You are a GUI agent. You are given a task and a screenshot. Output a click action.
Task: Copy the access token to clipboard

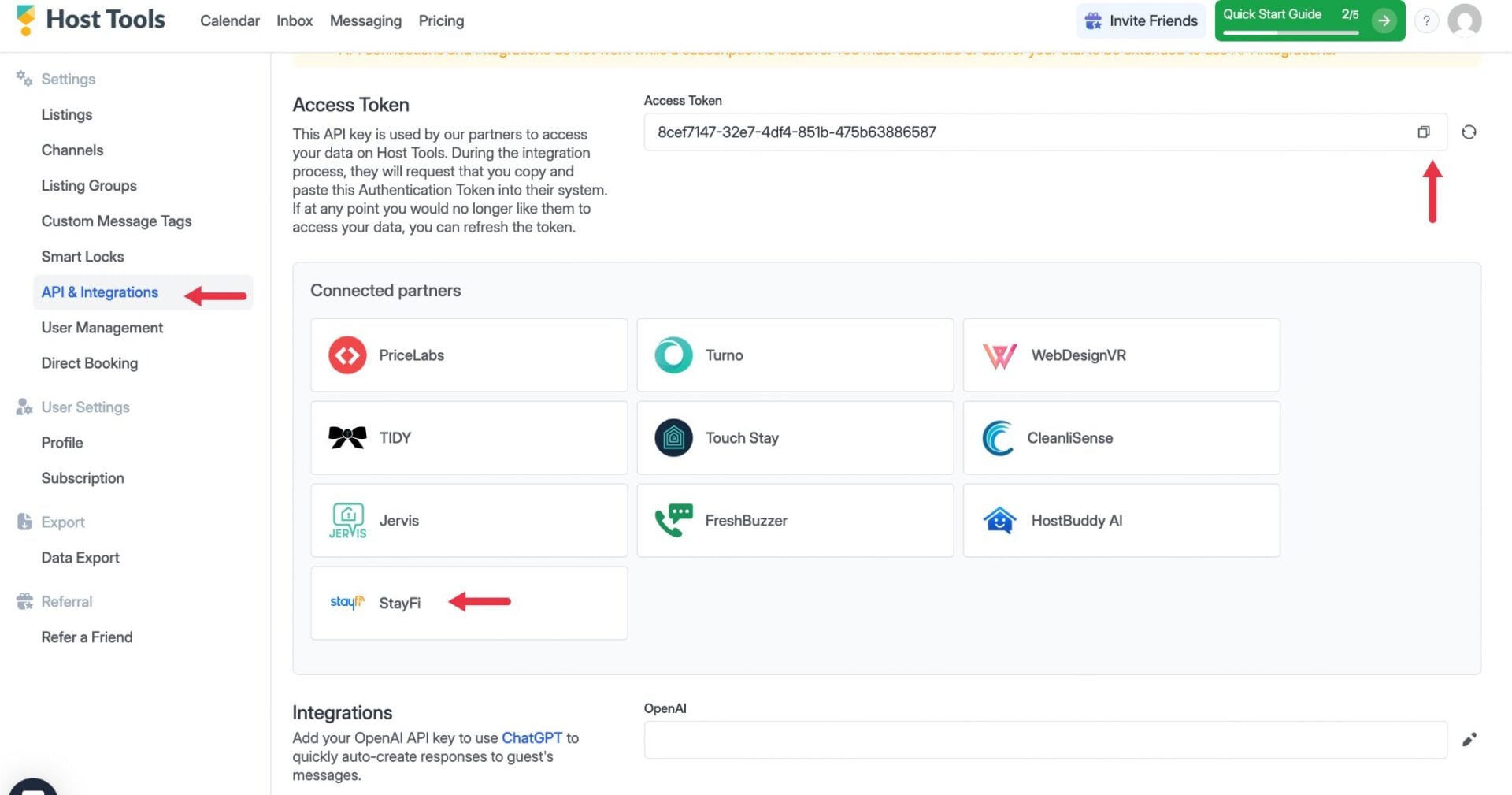1423,132
